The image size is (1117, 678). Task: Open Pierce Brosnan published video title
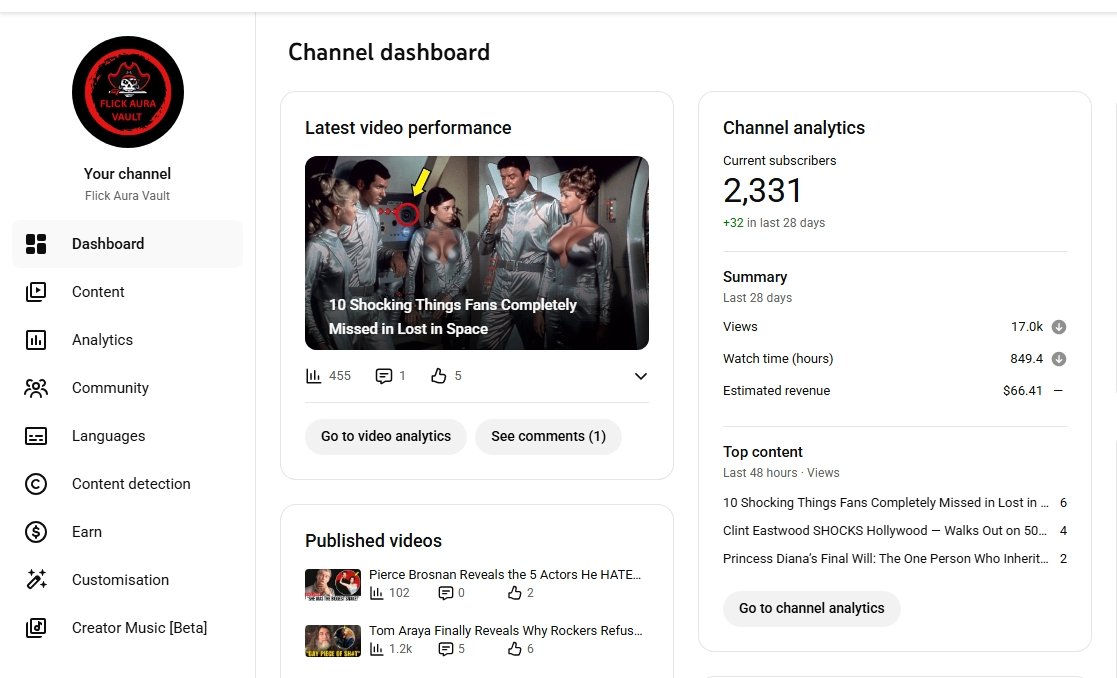pyautogui.click(x=504, y=575)
